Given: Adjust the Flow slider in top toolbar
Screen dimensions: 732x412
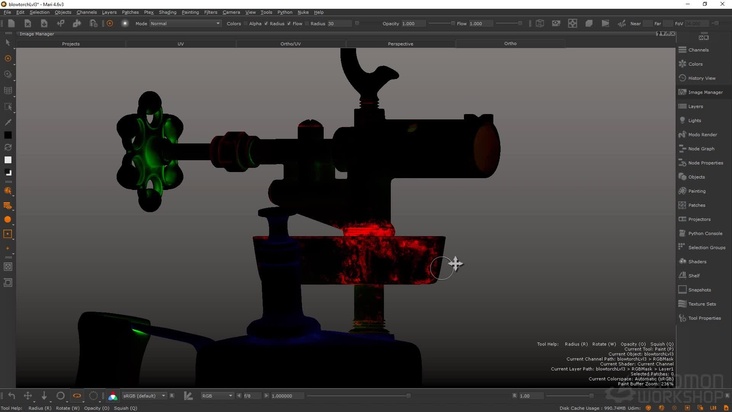Looking at the screenshot, I should click(x=508, y=23).
